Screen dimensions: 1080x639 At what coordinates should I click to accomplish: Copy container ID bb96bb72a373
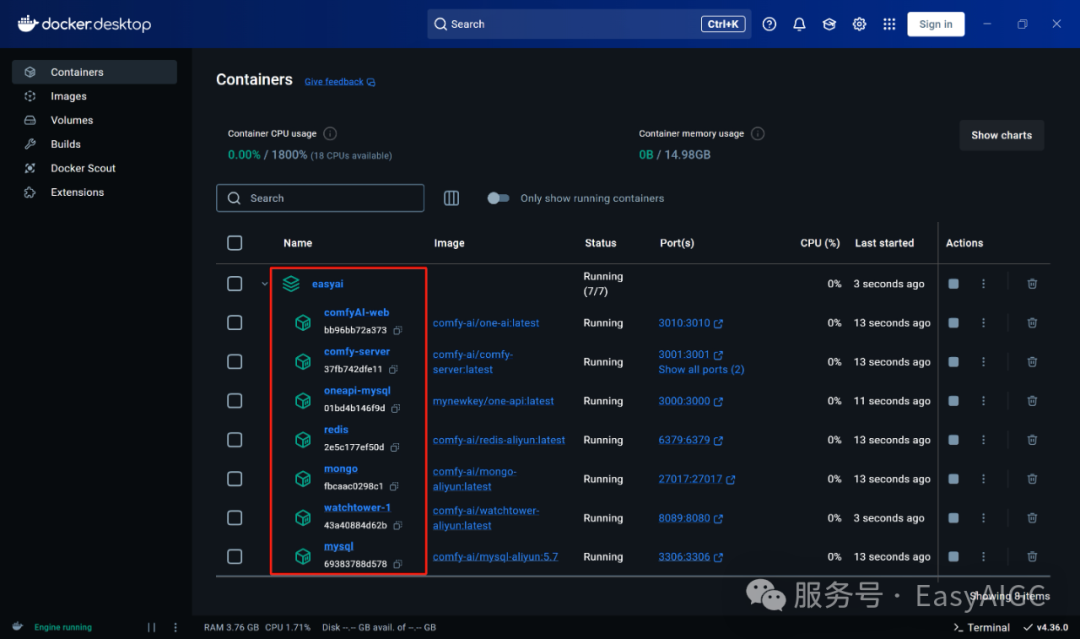pos(397,331)
